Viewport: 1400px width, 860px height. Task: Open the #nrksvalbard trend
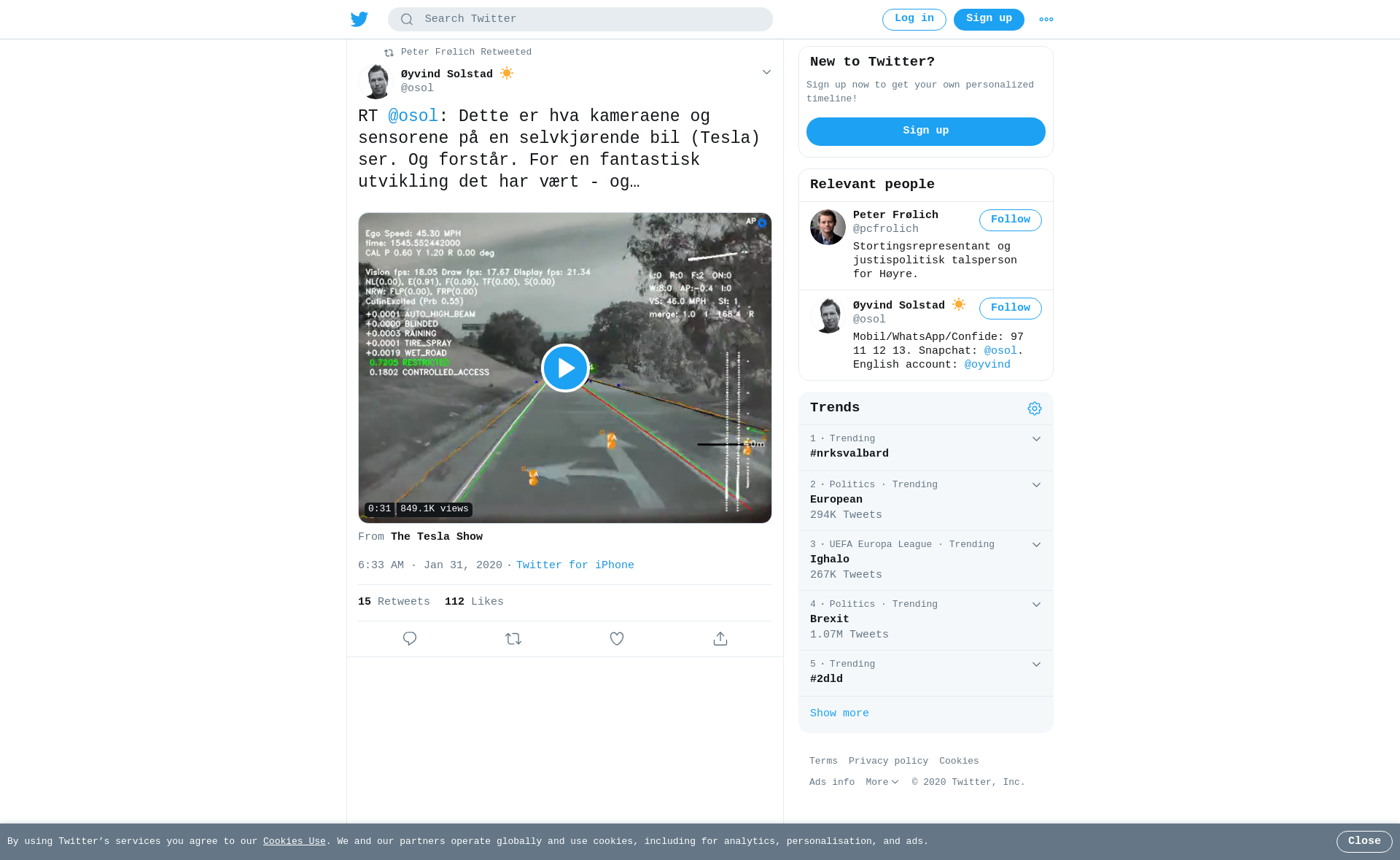click(x=849, y=454)
